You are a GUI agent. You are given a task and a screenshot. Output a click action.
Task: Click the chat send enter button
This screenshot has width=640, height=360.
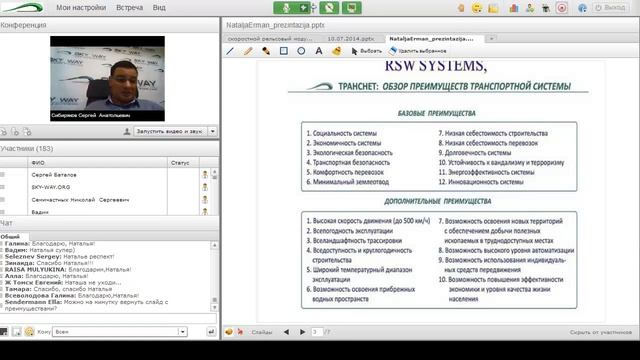211,332
